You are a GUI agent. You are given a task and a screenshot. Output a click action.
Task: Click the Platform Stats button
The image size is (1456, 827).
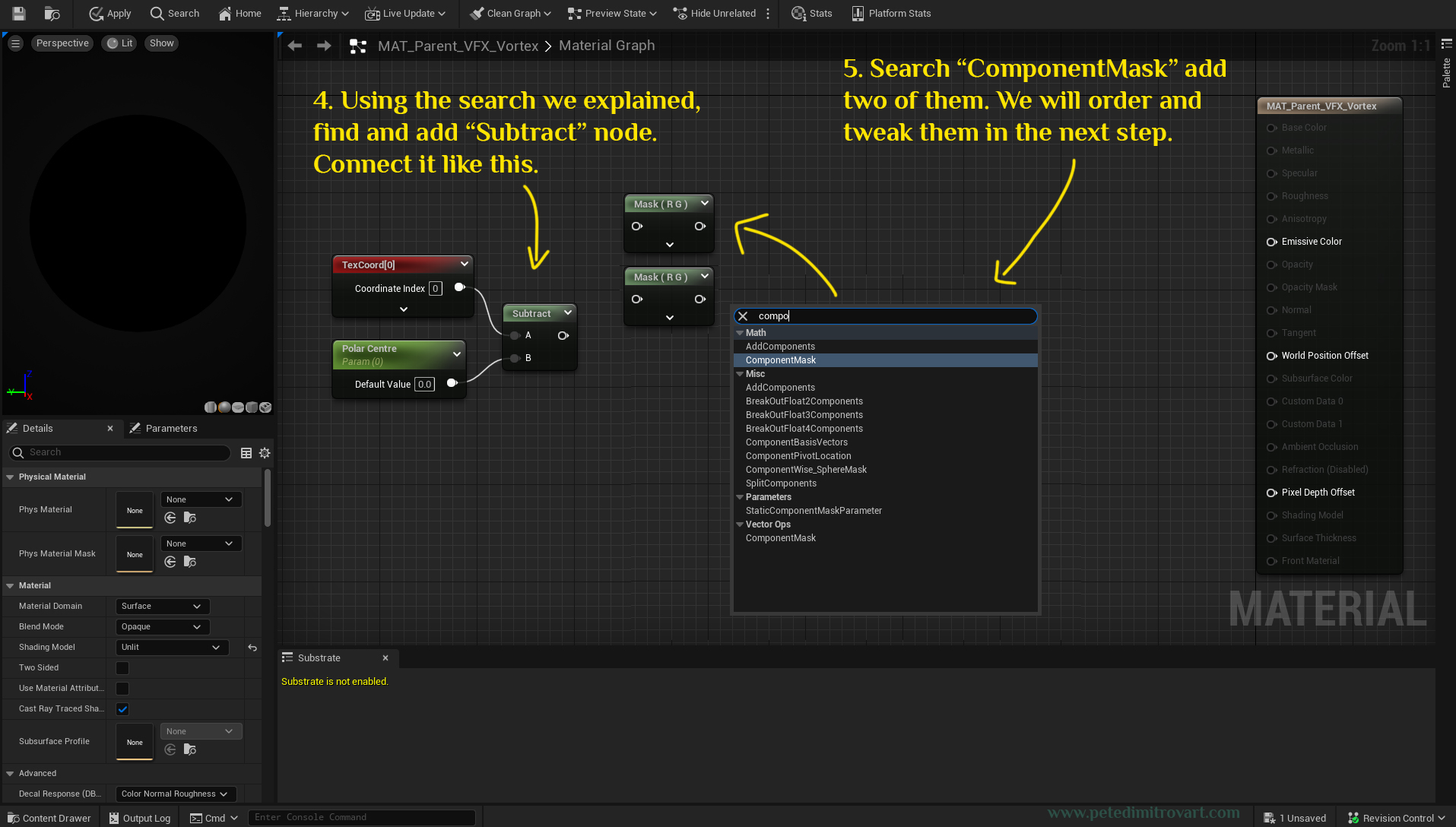[x=891, y=13]
